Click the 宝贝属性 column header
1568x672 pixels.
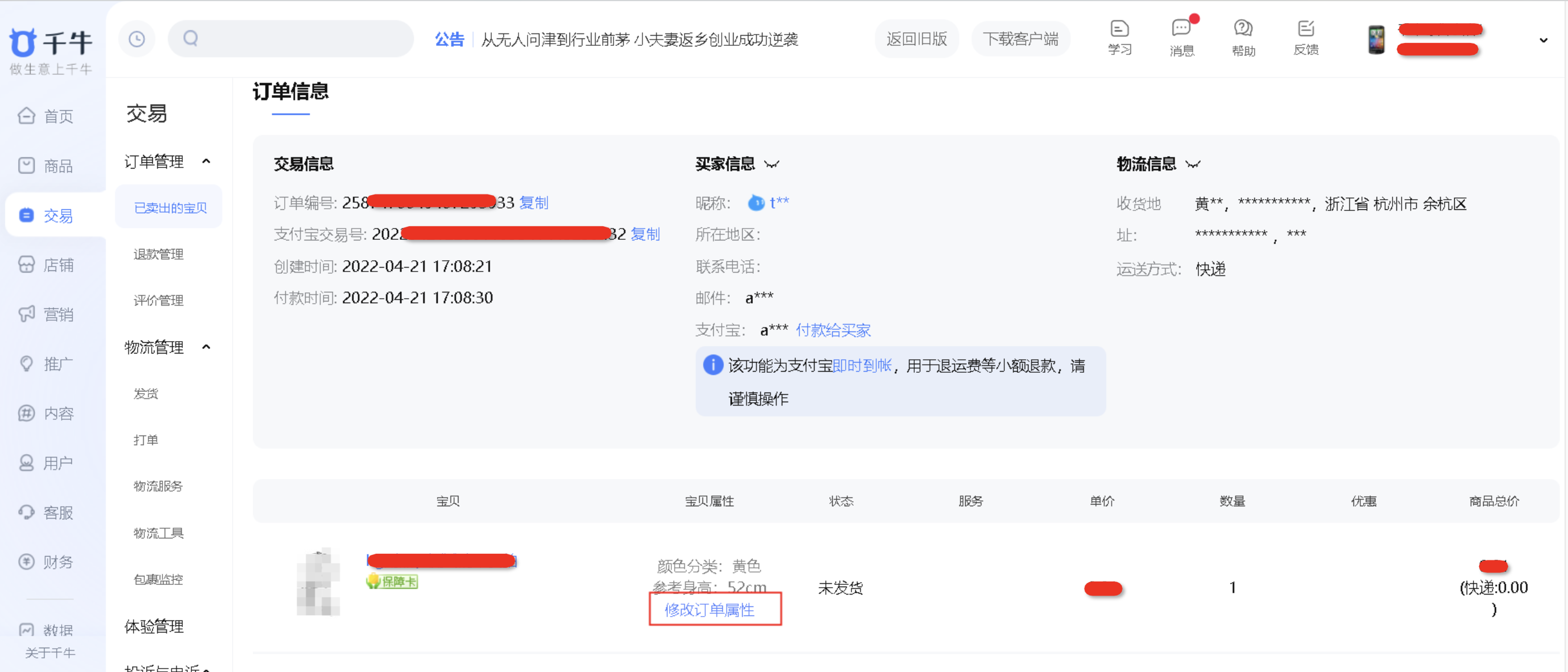click(709, 501)
